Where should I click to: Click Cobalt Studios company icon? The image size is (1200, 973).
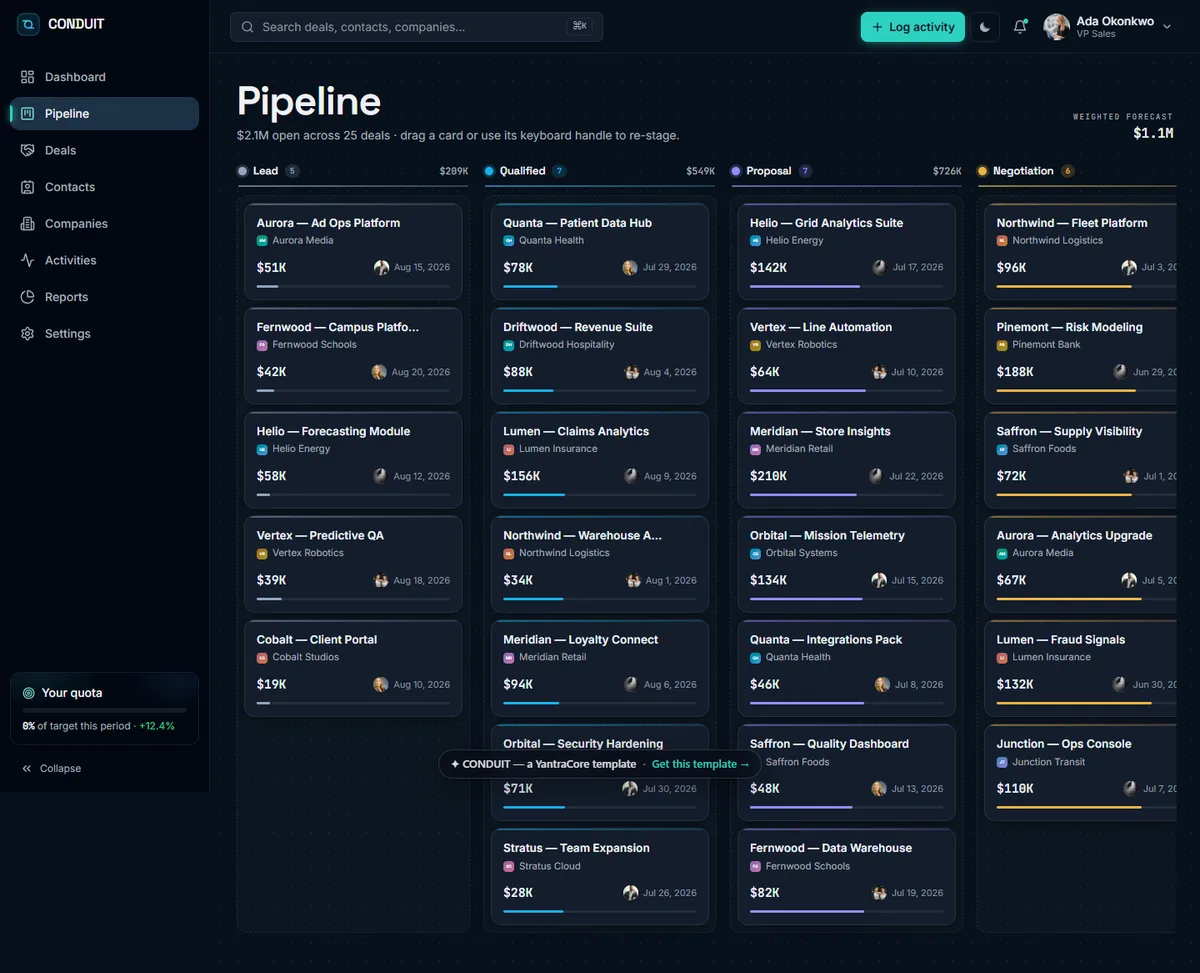pyautogui.click(x=262, y=657)
